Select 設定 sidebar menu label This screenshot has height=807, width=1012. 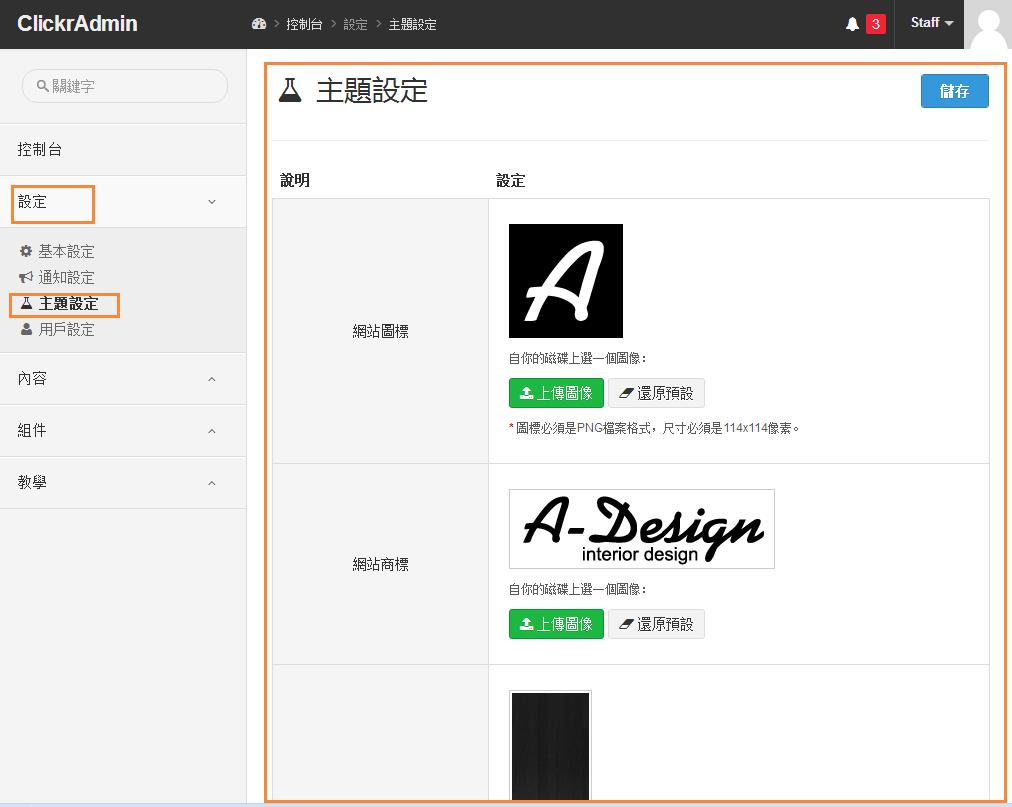pos(32,202)
